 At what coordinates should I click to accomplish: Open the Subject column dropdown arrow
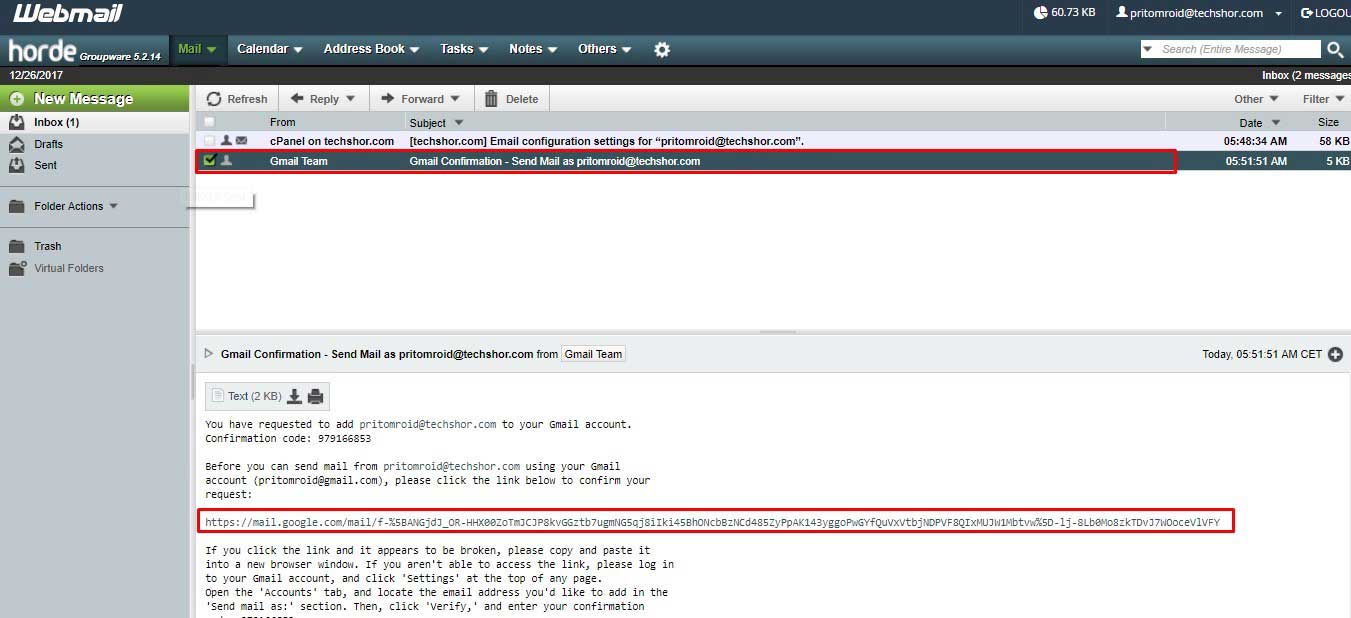coord(459,122)
